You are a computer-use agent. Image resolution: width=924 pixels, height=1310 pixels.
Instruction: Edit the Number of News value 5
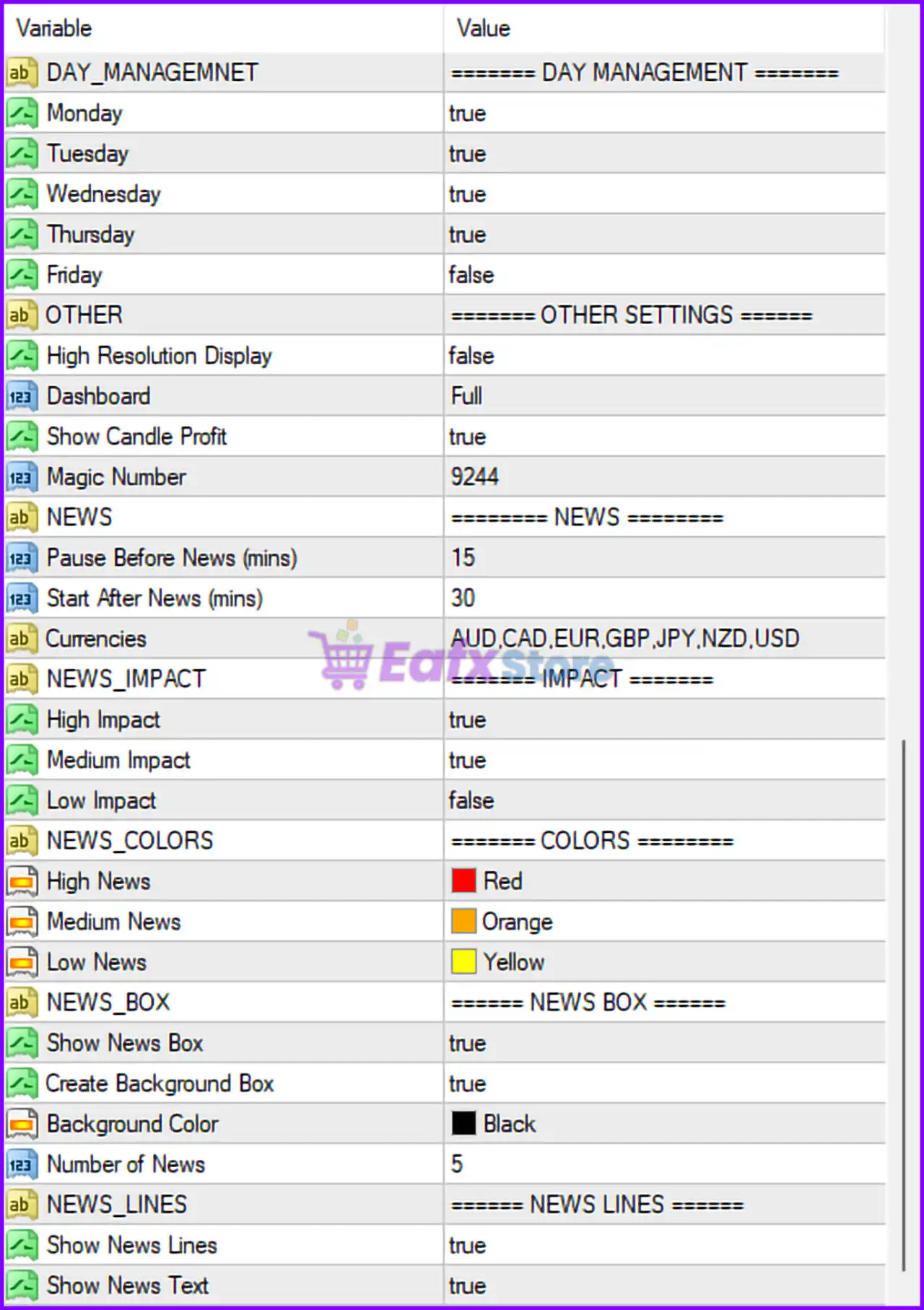point(457,1163)
